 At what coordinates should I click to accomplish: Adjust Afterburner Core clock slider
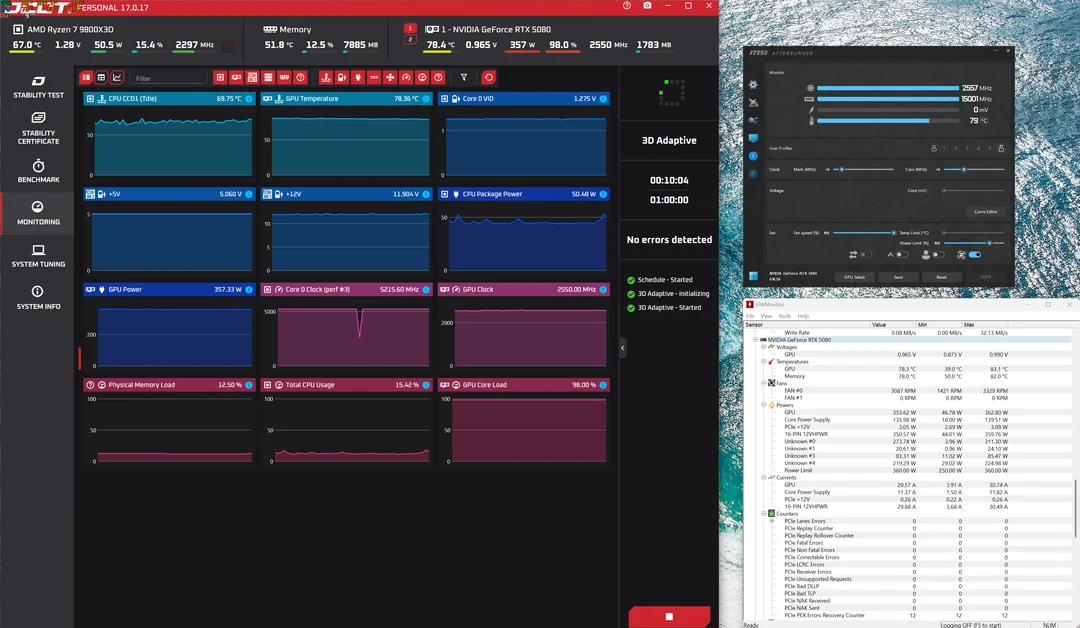pos(974,169)
